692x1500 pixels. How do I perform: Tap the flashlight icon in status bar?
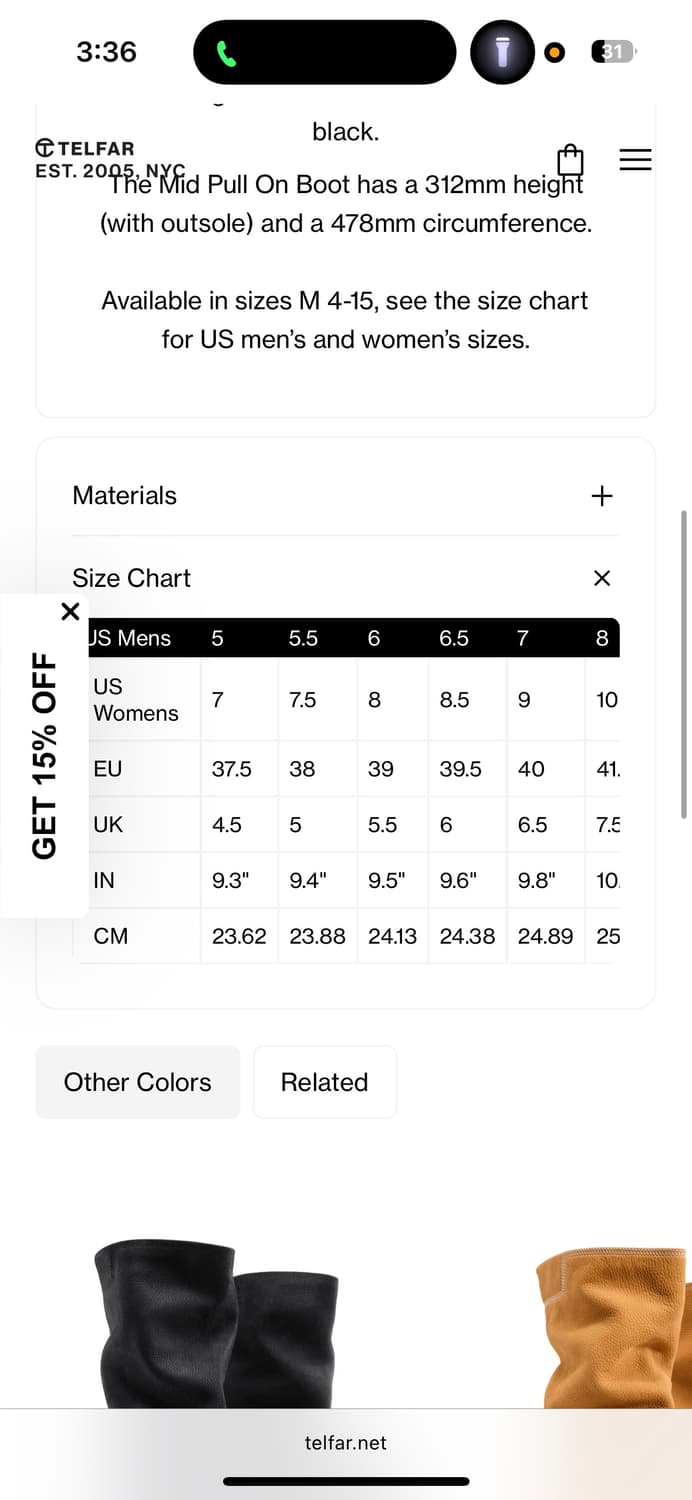(x=503, y=52)
